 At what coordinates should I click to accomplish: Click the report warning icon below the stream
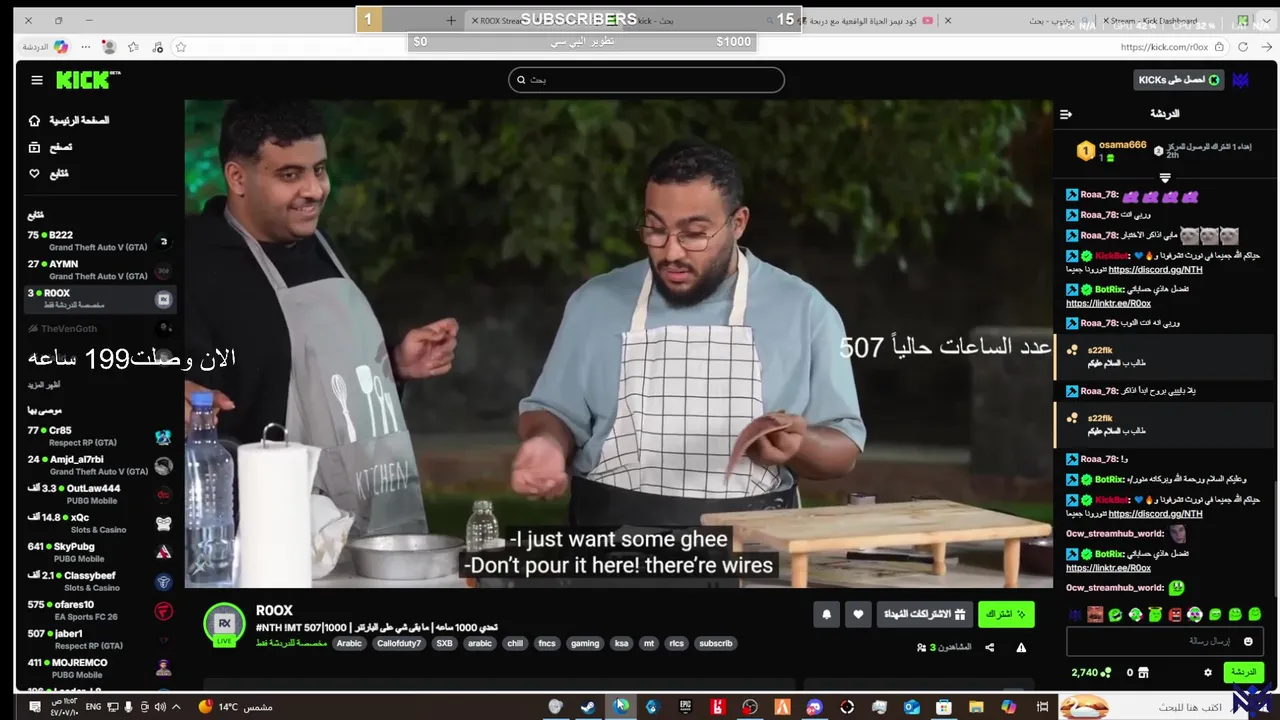1021,647
